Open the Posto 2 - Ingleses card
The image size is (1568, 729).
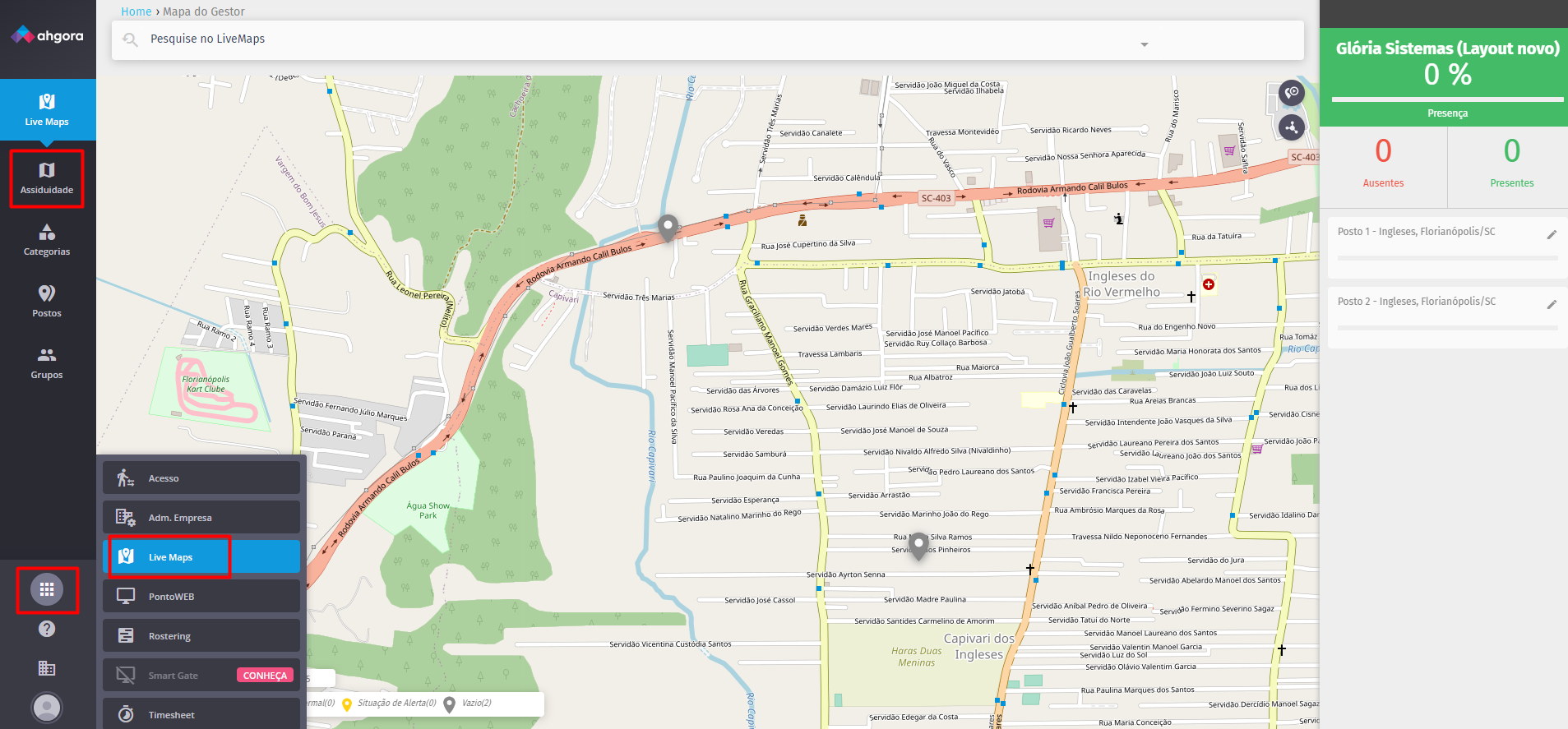click(1448, 317)
